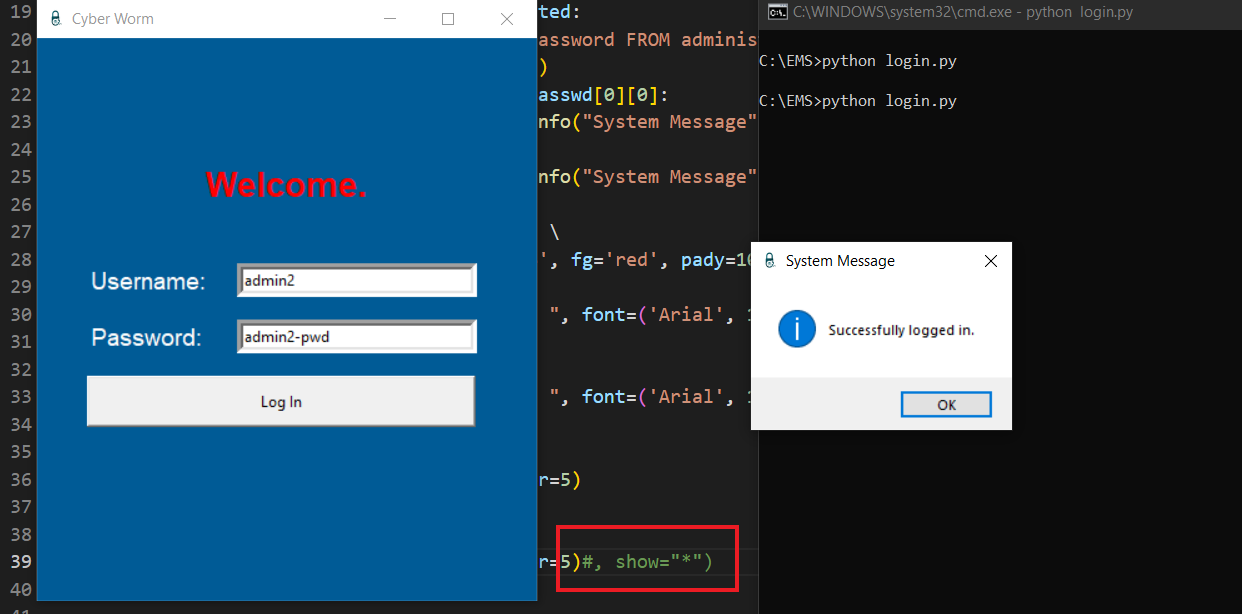Click line number 25 in the editor gutter
1242x614 pixels.
(20, 177)
